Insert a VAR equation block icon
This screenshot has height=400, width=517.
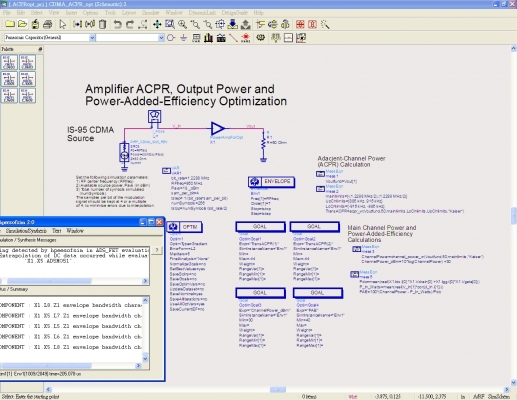(x=196, y=38)
